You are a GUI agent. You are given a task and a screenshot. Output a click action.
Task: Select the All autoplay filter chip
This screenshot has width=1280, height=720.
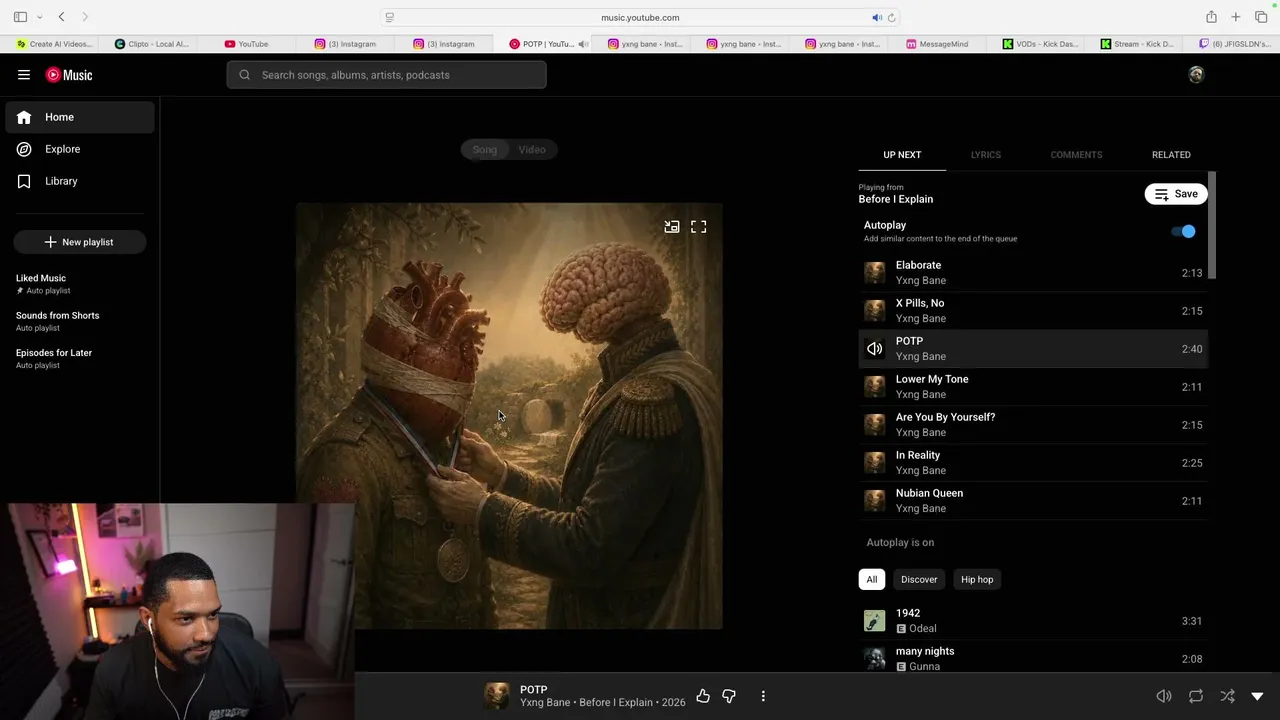(872, 580)
